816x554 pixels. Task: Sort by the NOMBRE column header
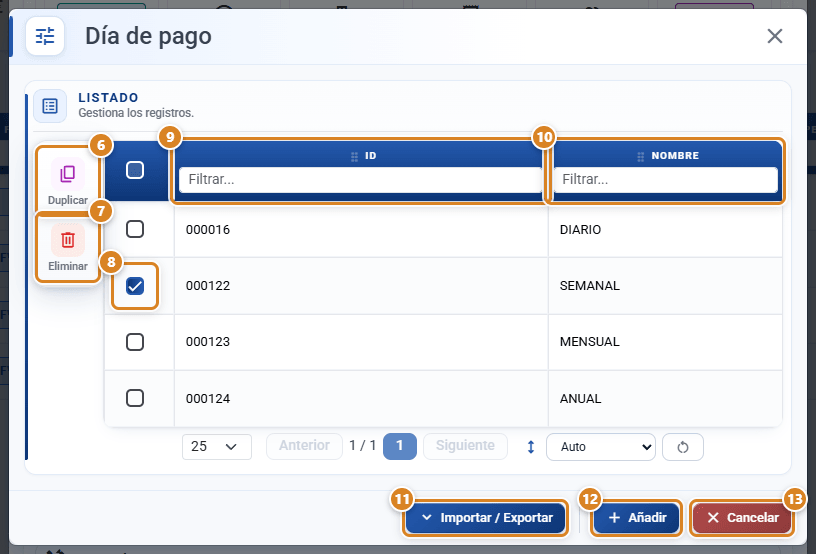pos(675,156)
